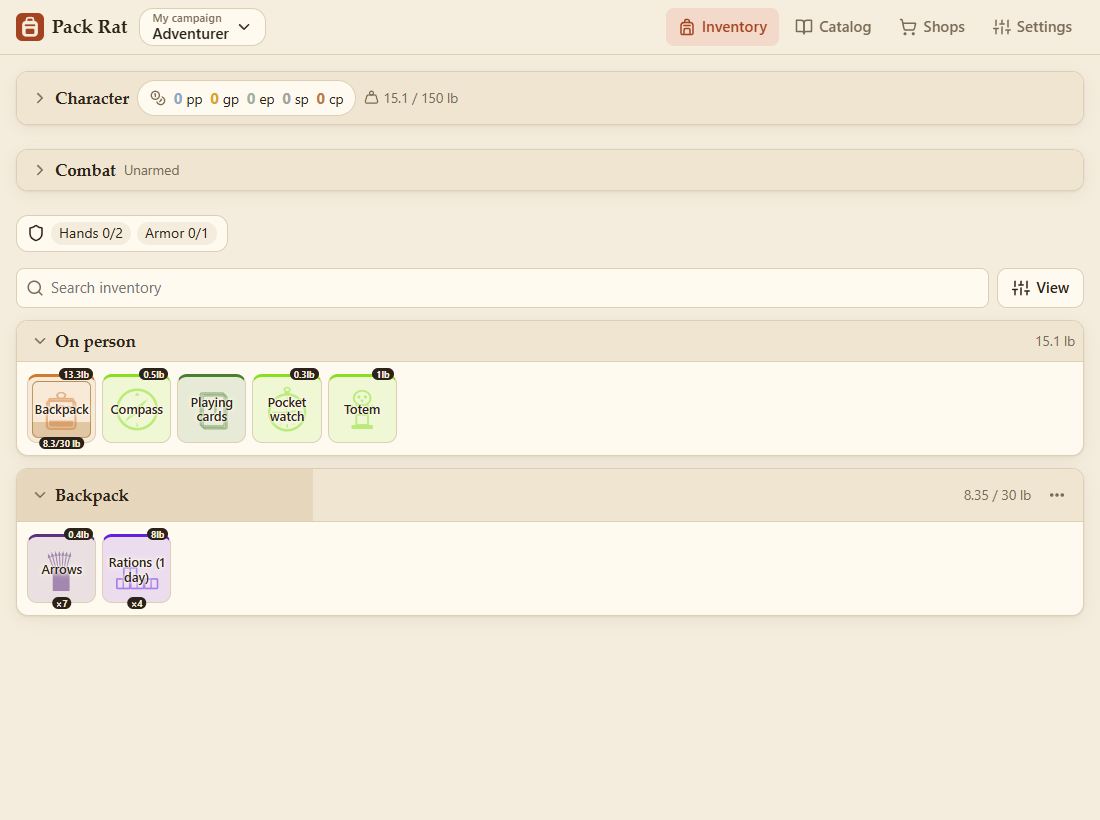Select the Playing cards item tile
1100x820 pixels.
pyautogui.click(x=212, y=410)
